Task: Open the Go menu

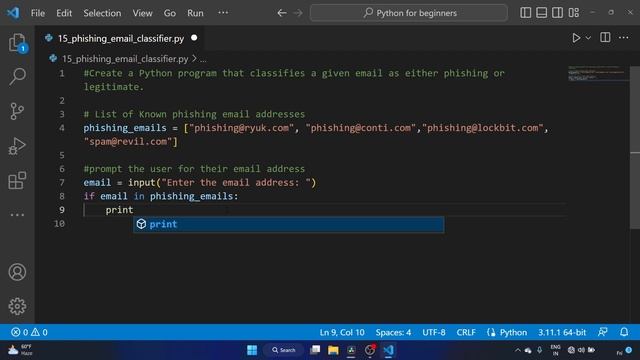Action: click(170, 13)
